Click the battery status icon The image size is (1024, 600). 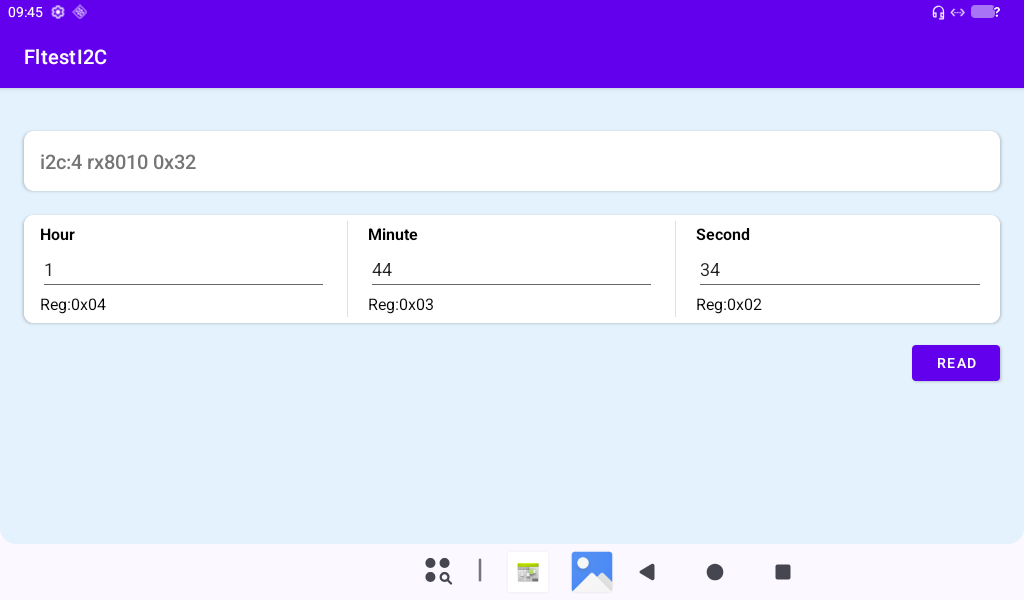pos(985,12)
